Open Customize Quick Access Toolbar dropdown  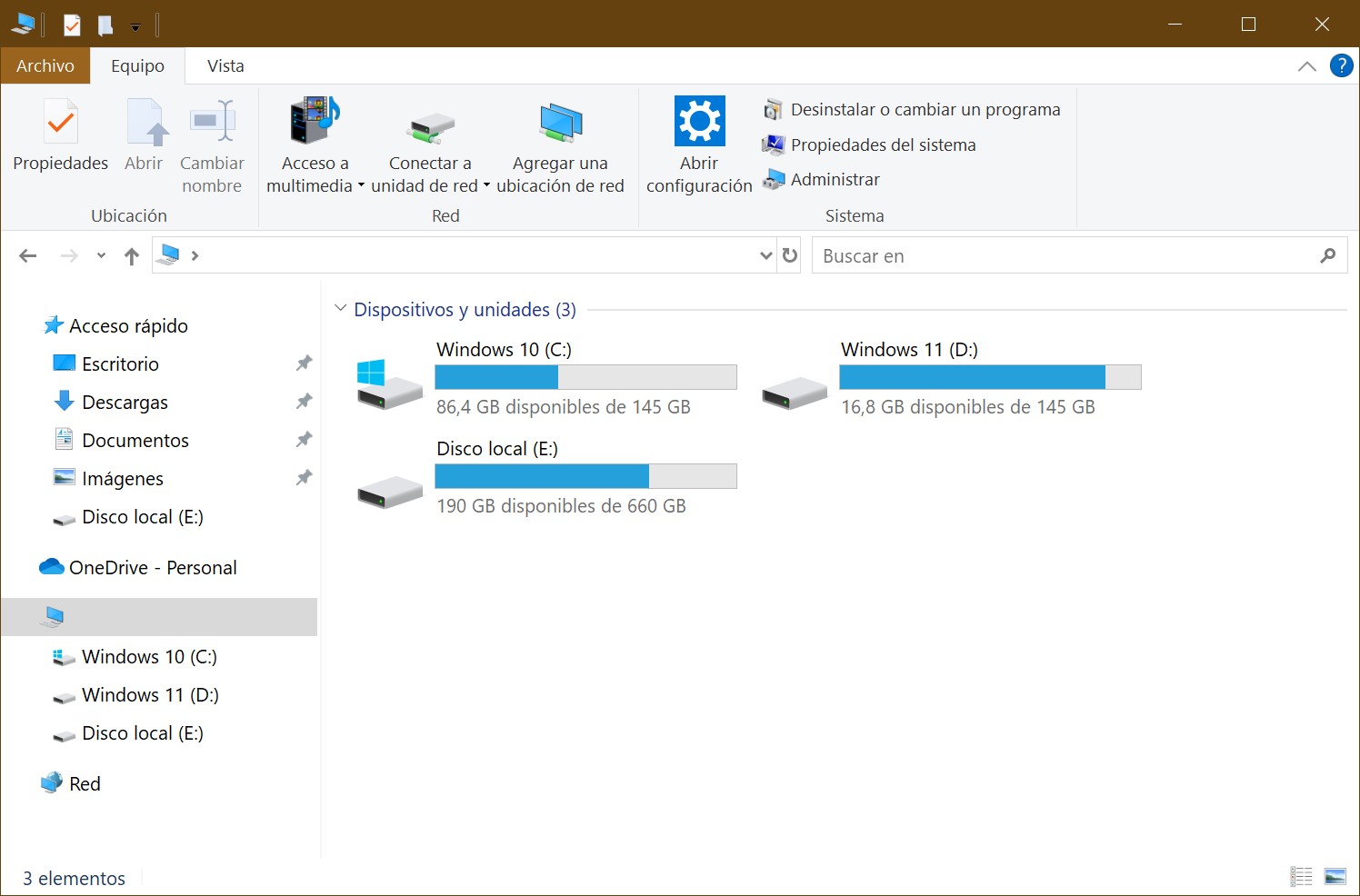pyautogui.click(x=135, y=27)
